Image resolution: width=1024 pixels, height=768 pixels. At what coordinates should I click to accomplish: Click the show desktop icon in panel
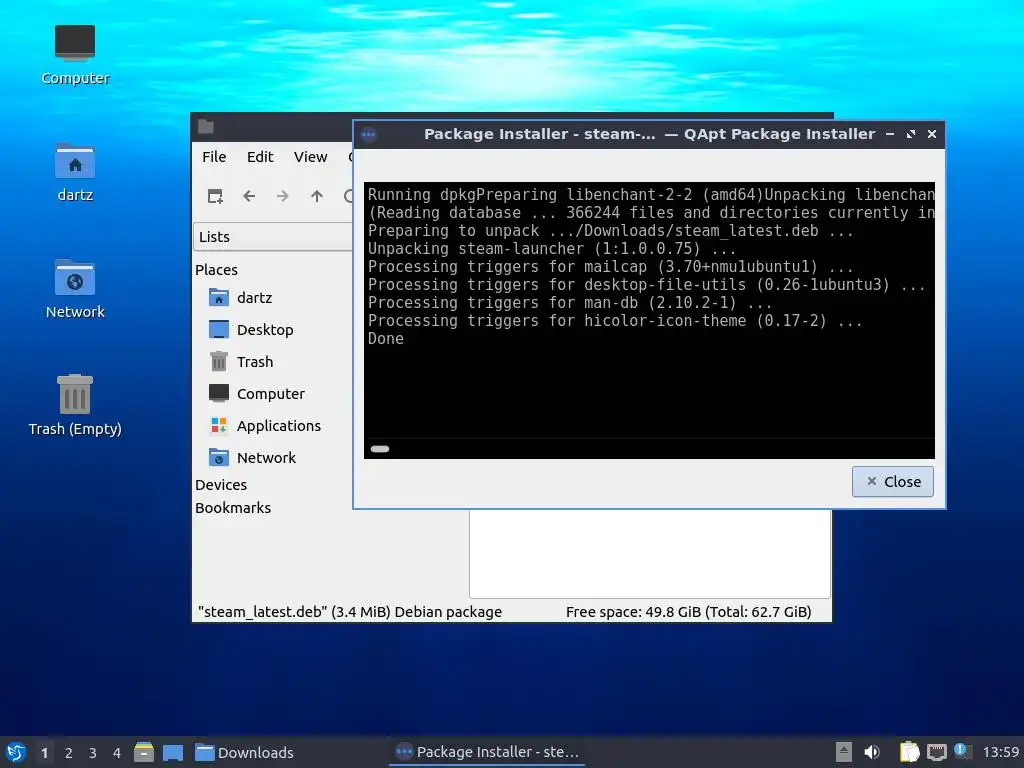[173, 752]
